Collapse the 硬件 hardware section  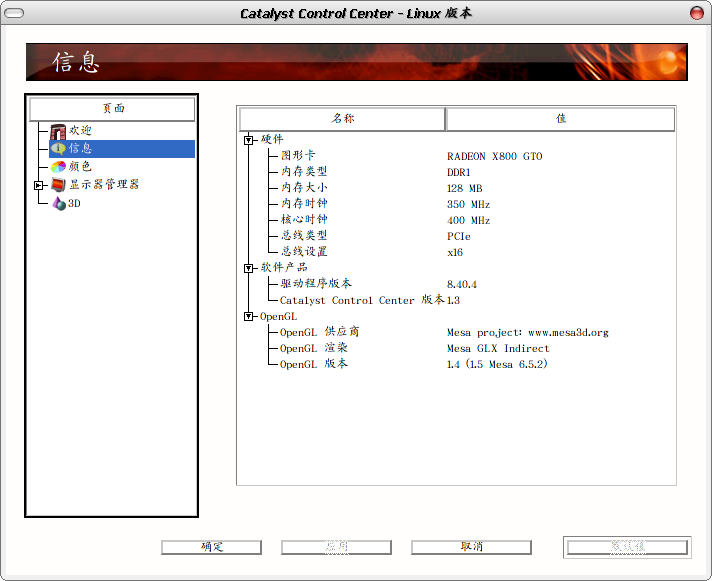[x=248, y=140]
